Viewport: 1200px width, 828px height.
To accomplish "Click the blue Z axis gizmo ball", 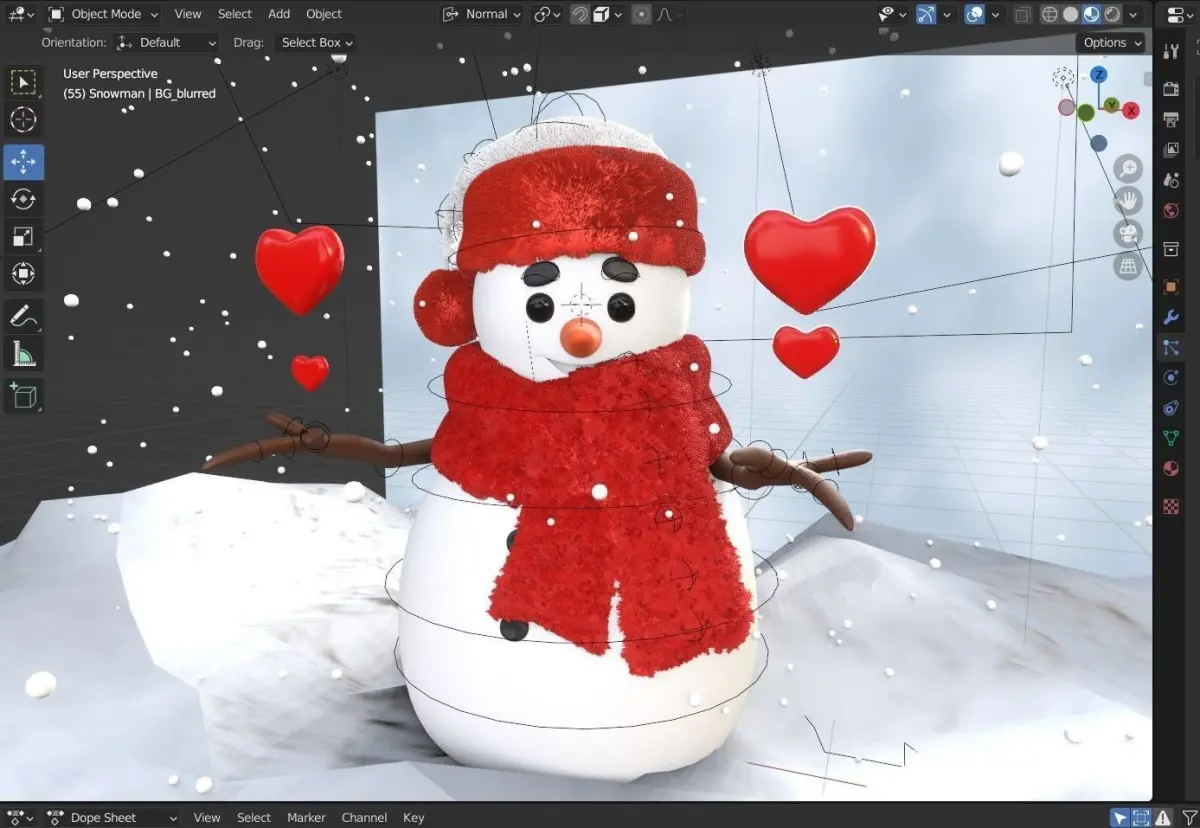I will [1098, 75].
